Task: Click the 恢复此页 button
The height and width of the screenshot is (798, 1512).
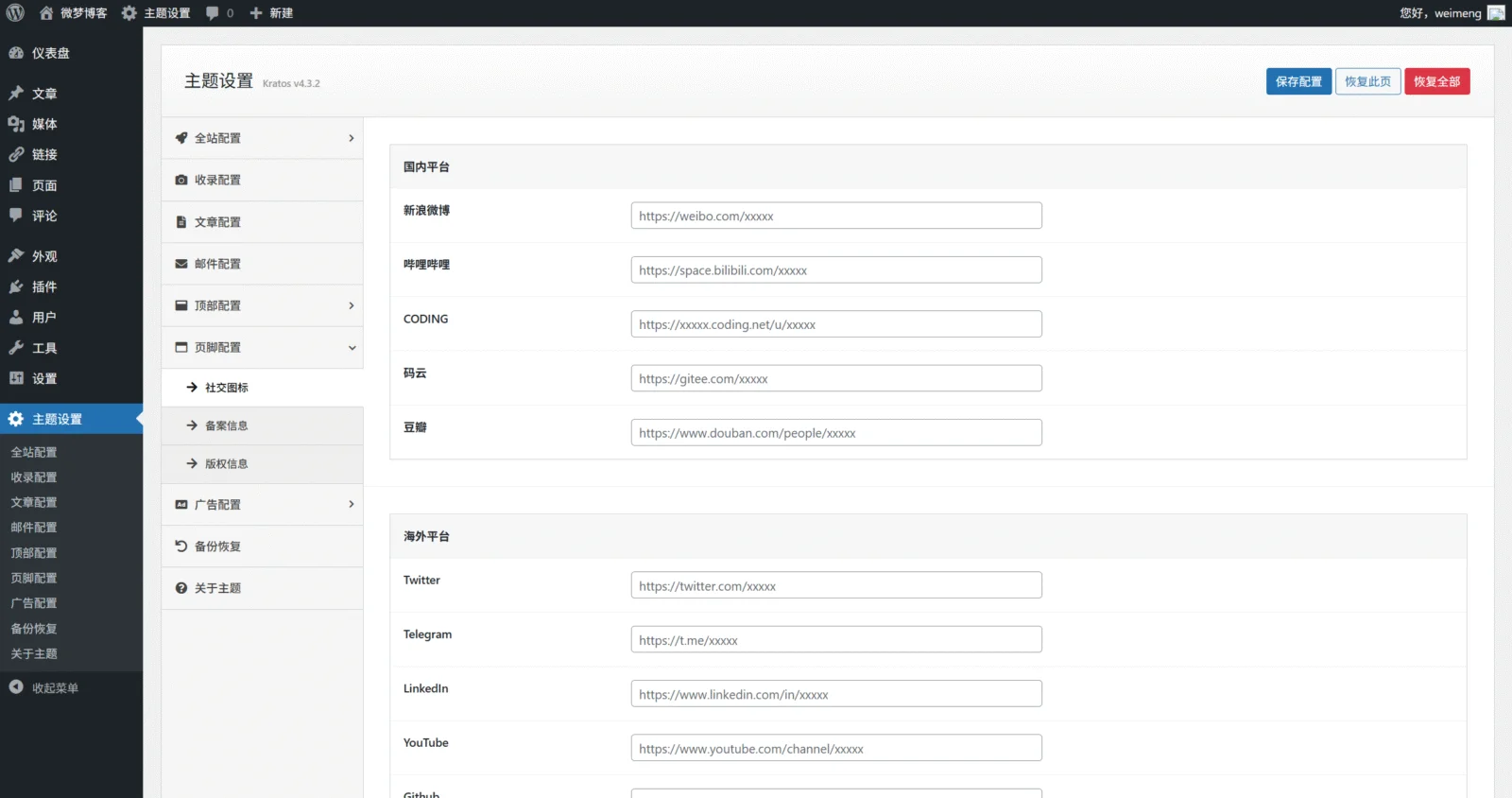Action: pyautogui.click(x=1367, y=81)
